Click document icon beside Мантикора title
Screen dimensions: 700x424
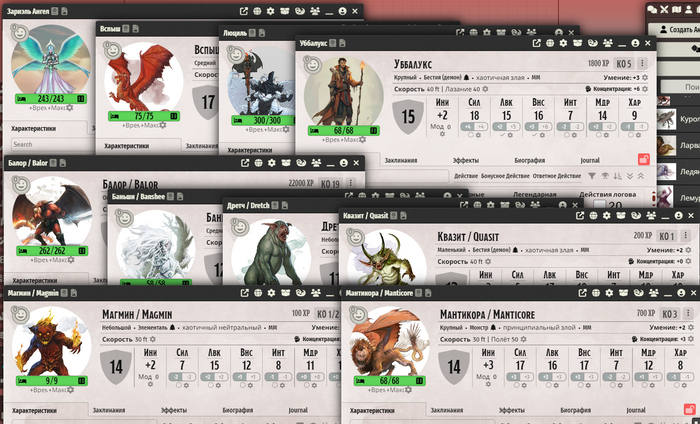tap(428, 293)
